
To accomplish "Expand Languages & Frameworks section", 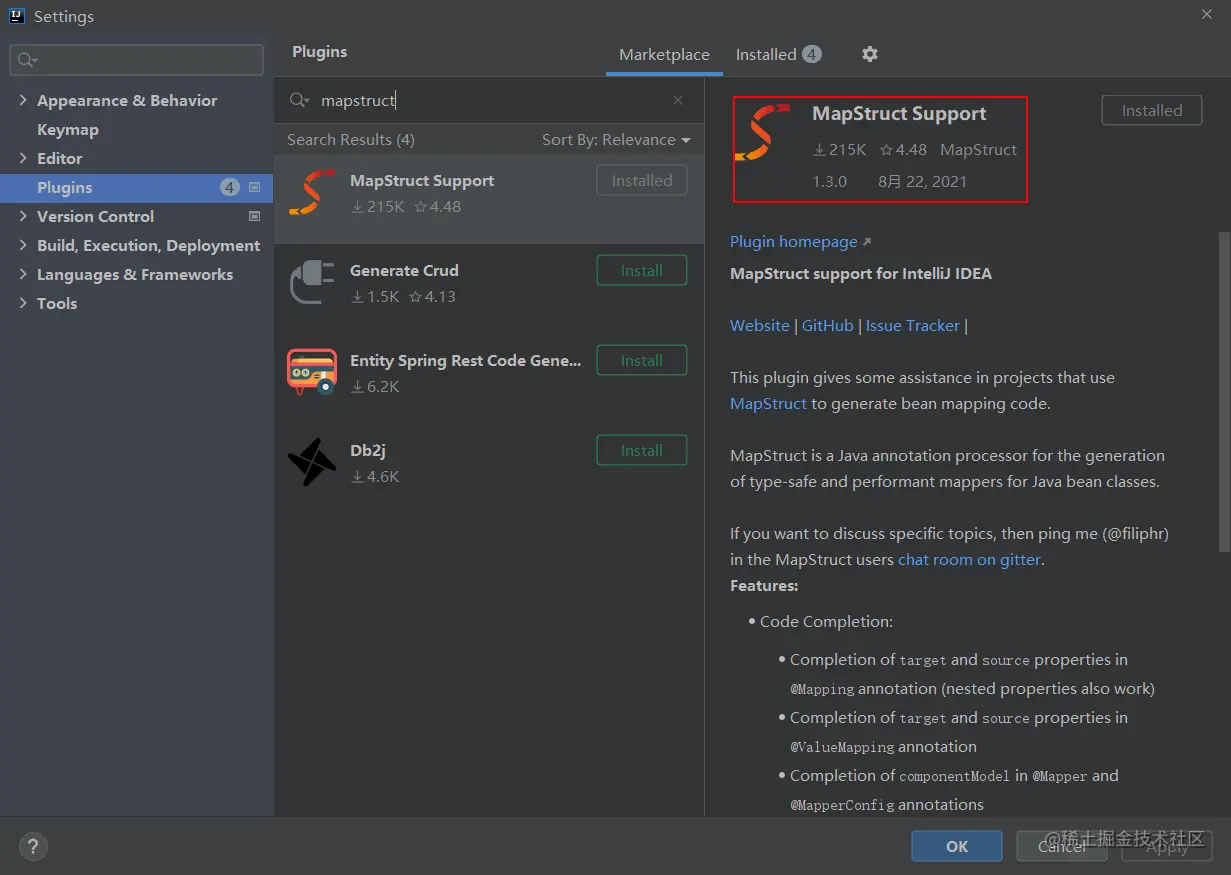I will (23, 274).
